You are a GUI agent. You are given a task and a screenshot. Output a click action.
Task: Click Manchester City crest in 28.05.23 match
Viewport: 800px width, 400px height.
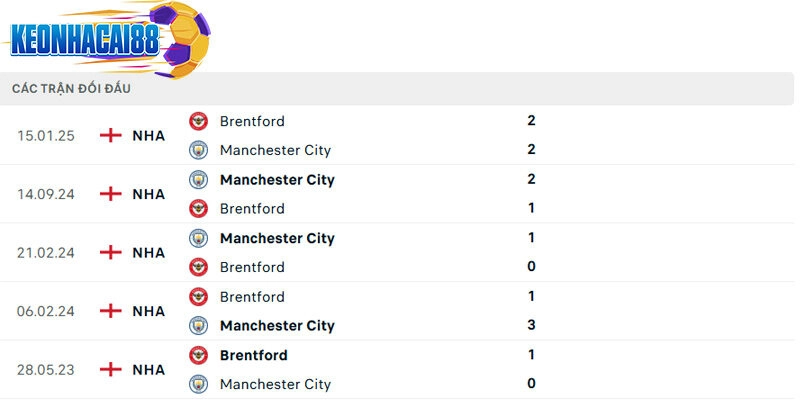coord(199,384)
